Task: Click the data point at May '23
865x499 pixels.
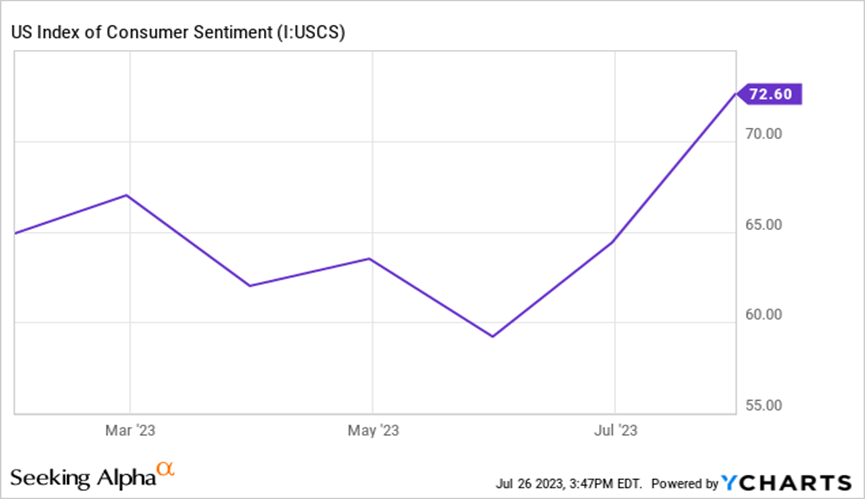Action: 371,259
